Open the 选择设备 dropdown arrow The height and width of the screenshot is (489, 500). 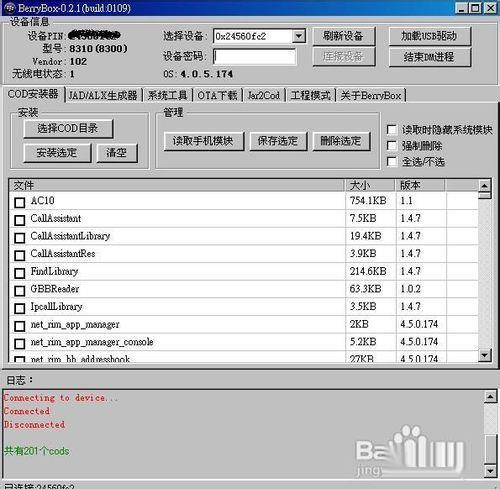[x=299, y=36]
